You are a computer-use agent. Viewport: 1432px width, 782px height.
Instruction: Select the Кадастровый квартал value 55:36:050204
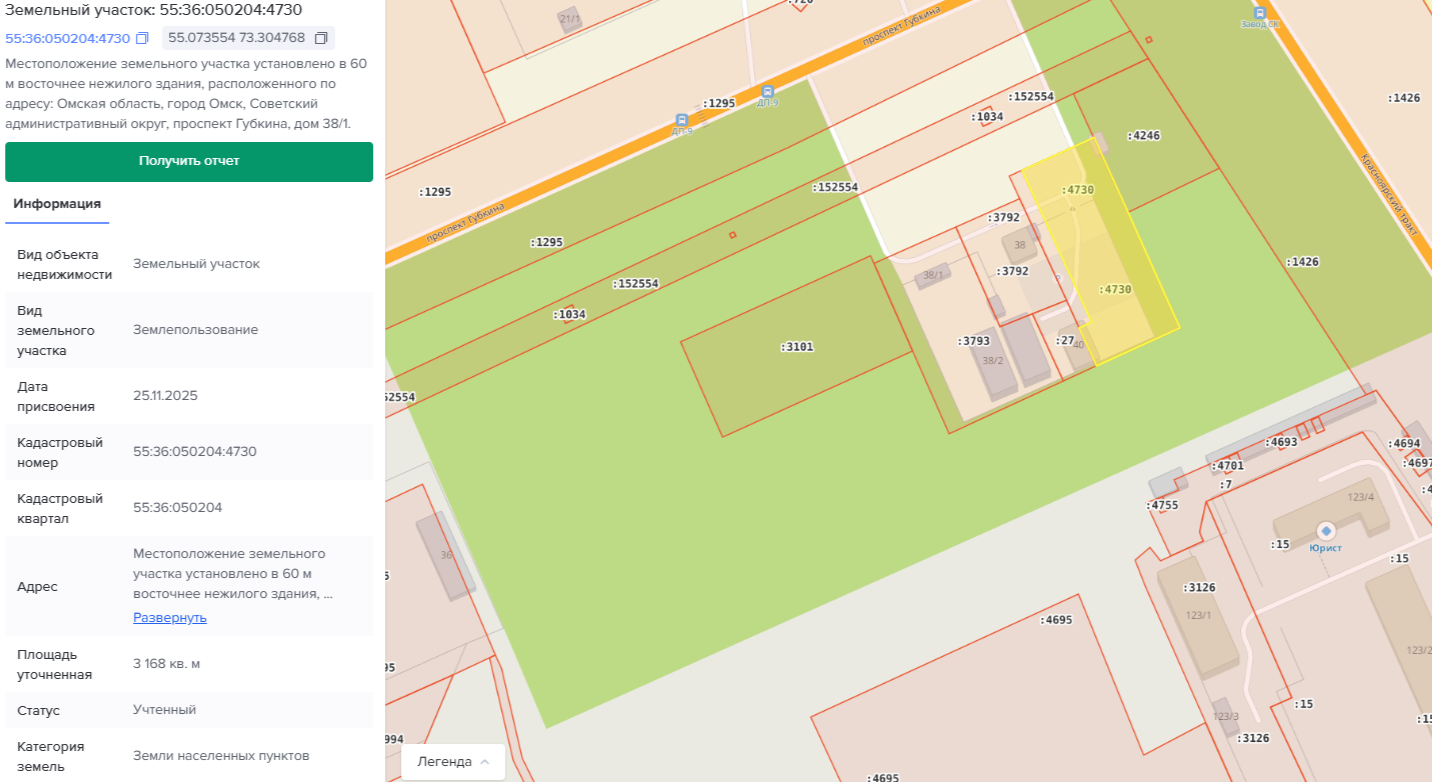[x=178, y=507]
